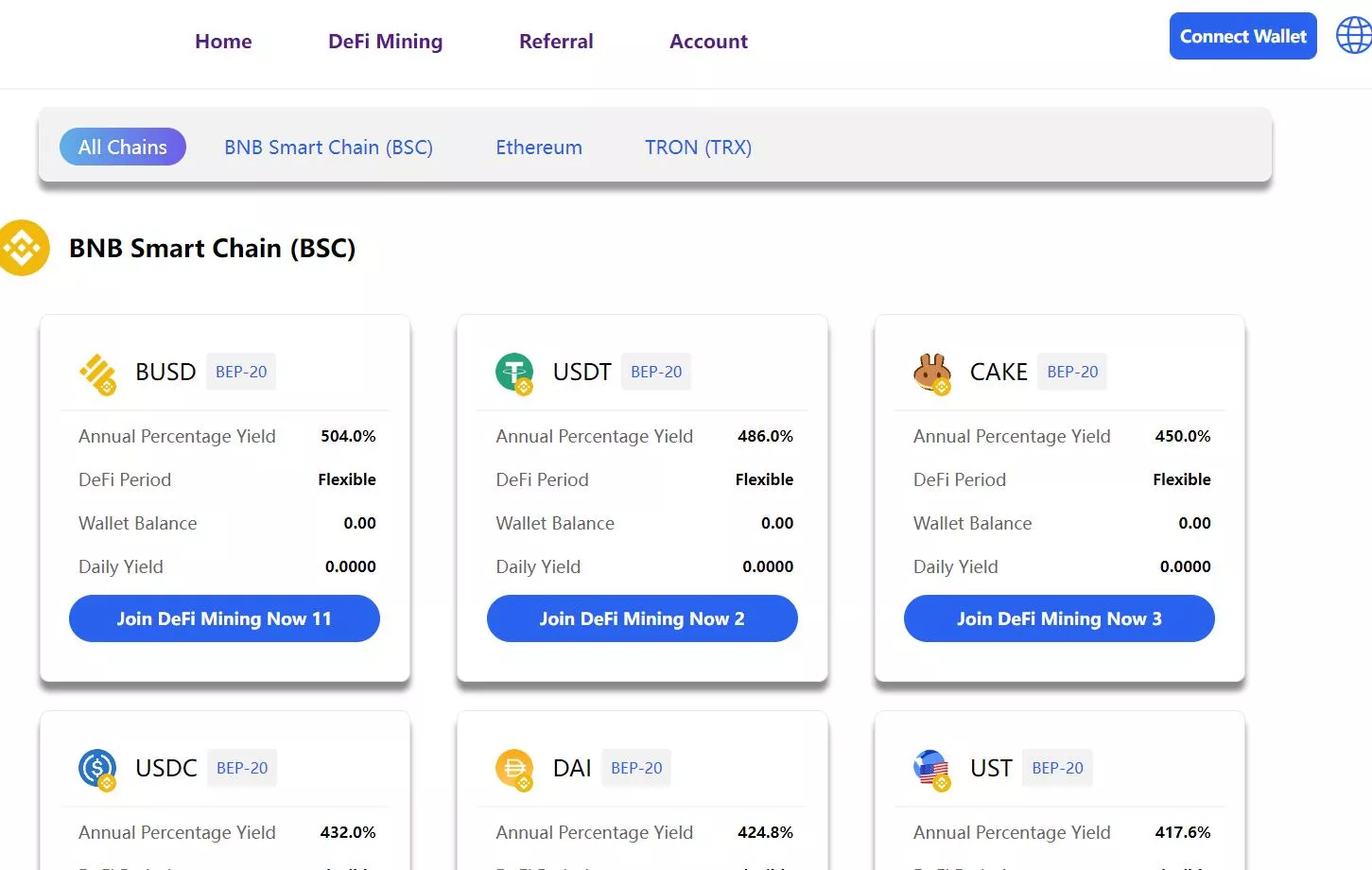Image resolution: width=1372 pixels, height=870 pixels.
Task: Click the DAI coin icon
Action: (514, 769)
